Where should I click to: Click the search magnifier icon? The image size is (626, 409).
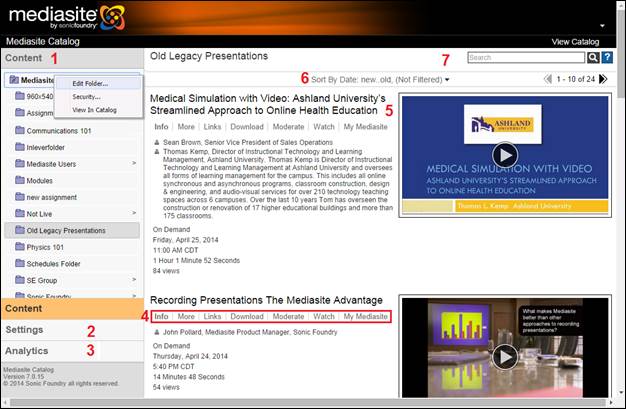593,58
